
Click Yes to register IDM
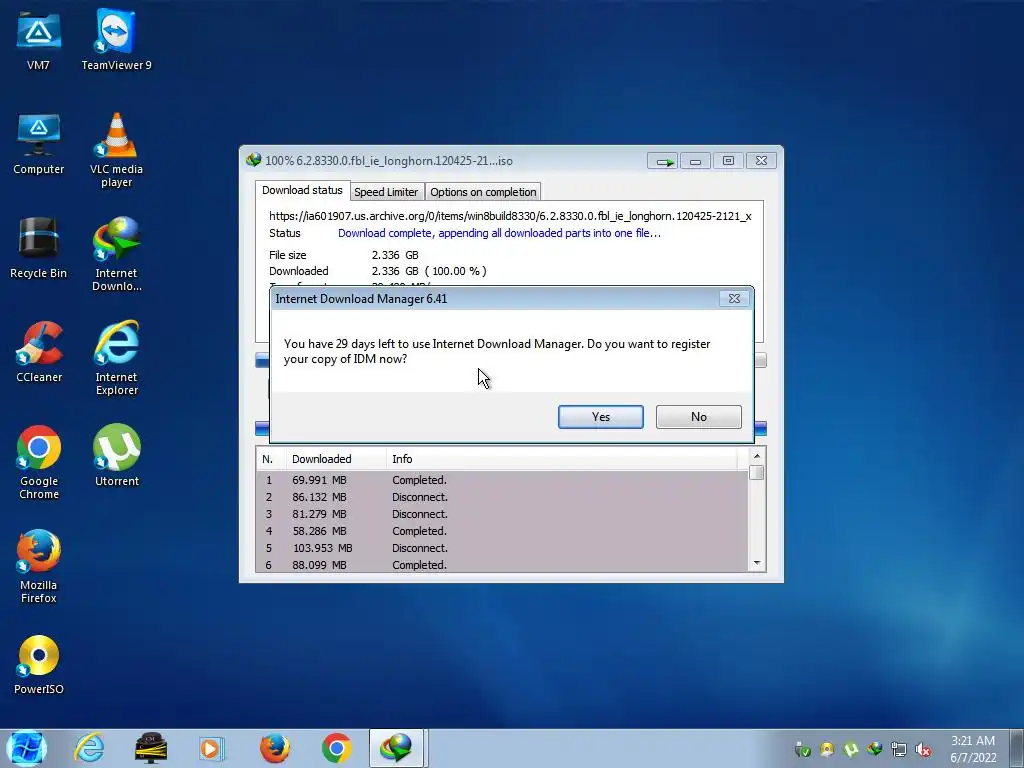click(601, 417)
